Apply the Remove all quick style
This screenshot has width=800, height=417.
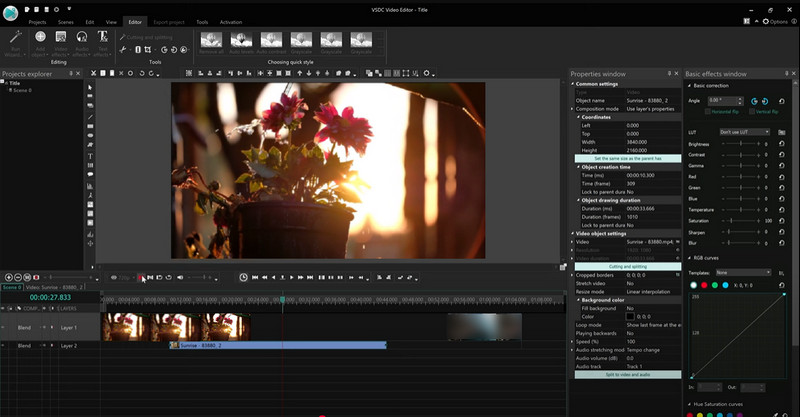point(211,43)
